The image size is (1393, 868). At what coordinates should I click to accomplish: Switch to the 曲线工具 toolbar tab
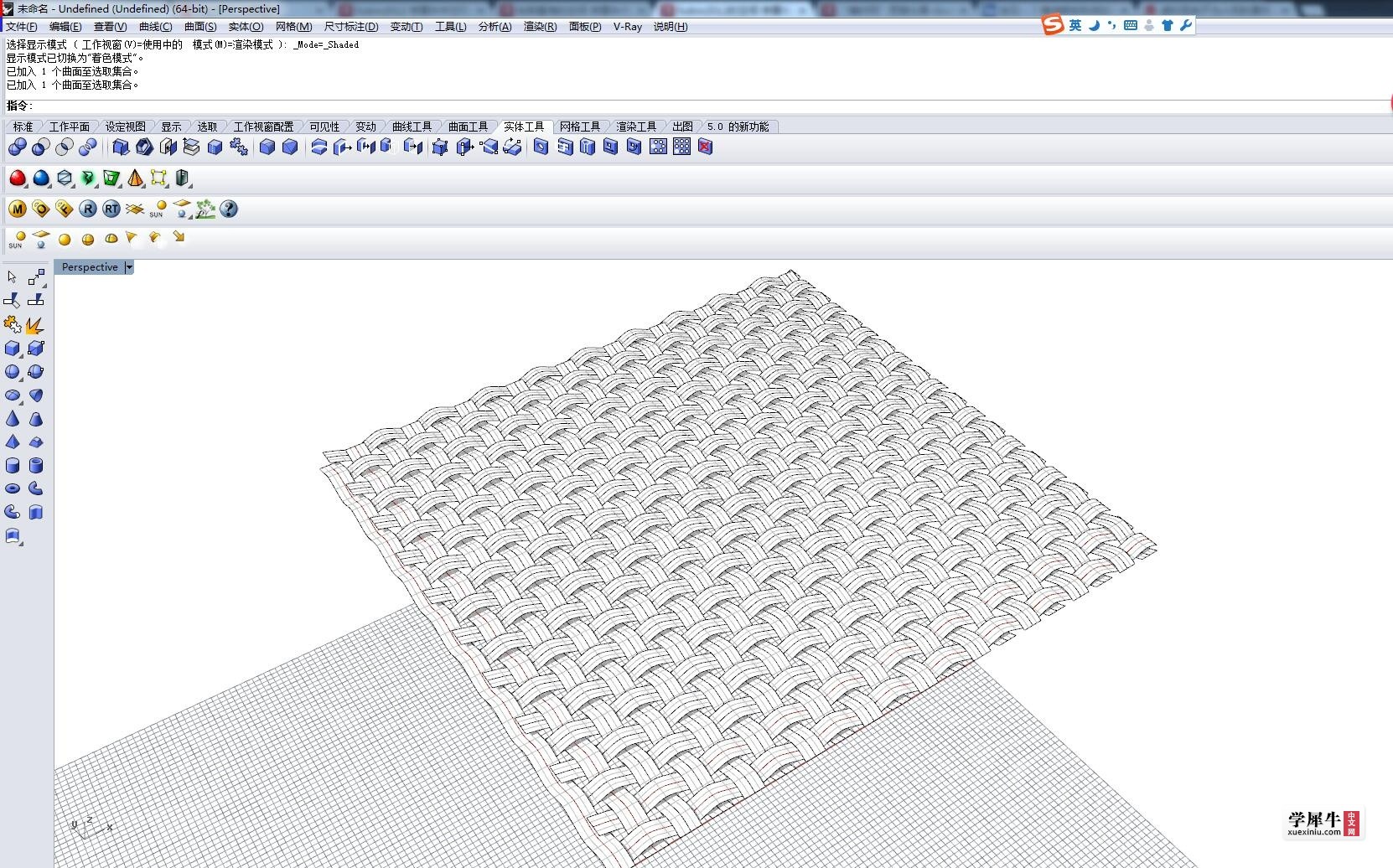click(412, 127)
